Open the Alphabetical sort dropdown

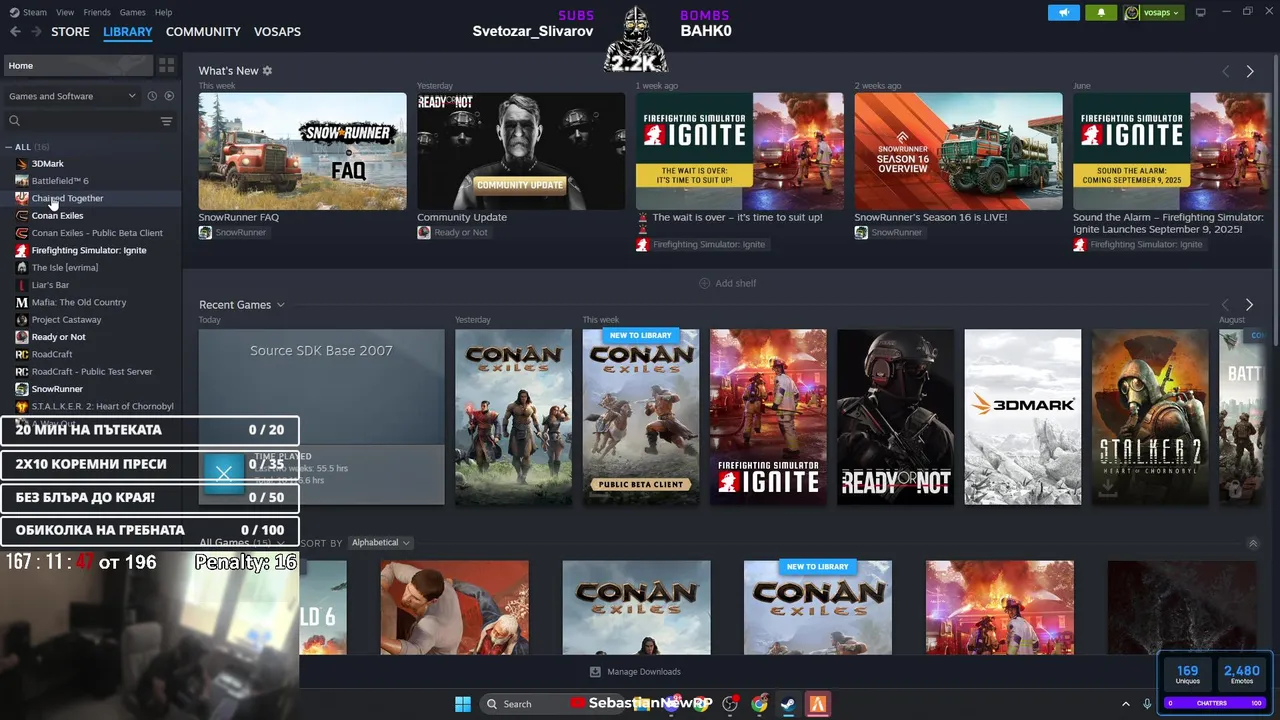click(x=380, y=543)
